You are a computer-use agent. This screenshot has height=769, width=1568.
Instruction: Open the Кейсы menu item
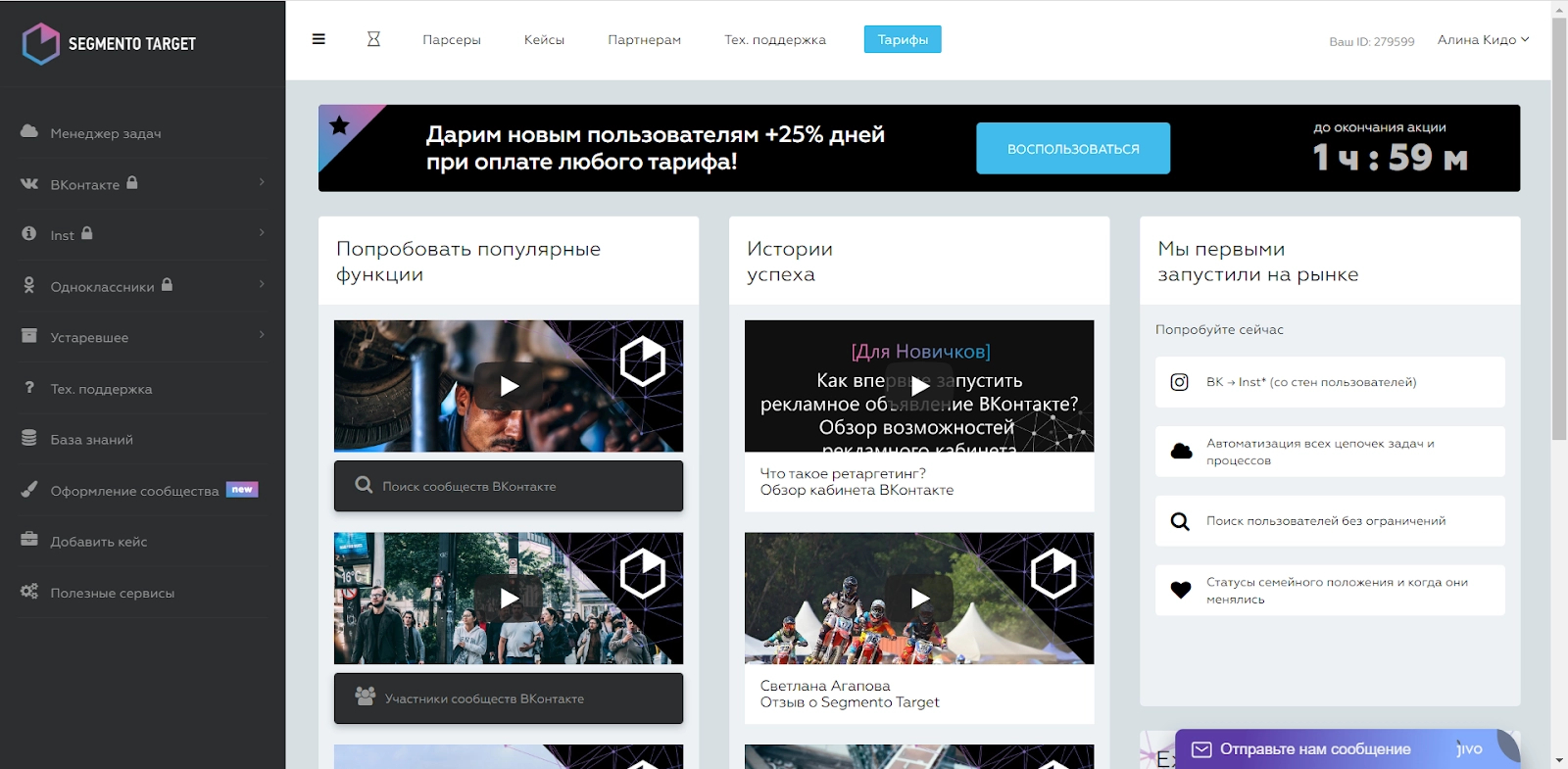tap(544, 40)
